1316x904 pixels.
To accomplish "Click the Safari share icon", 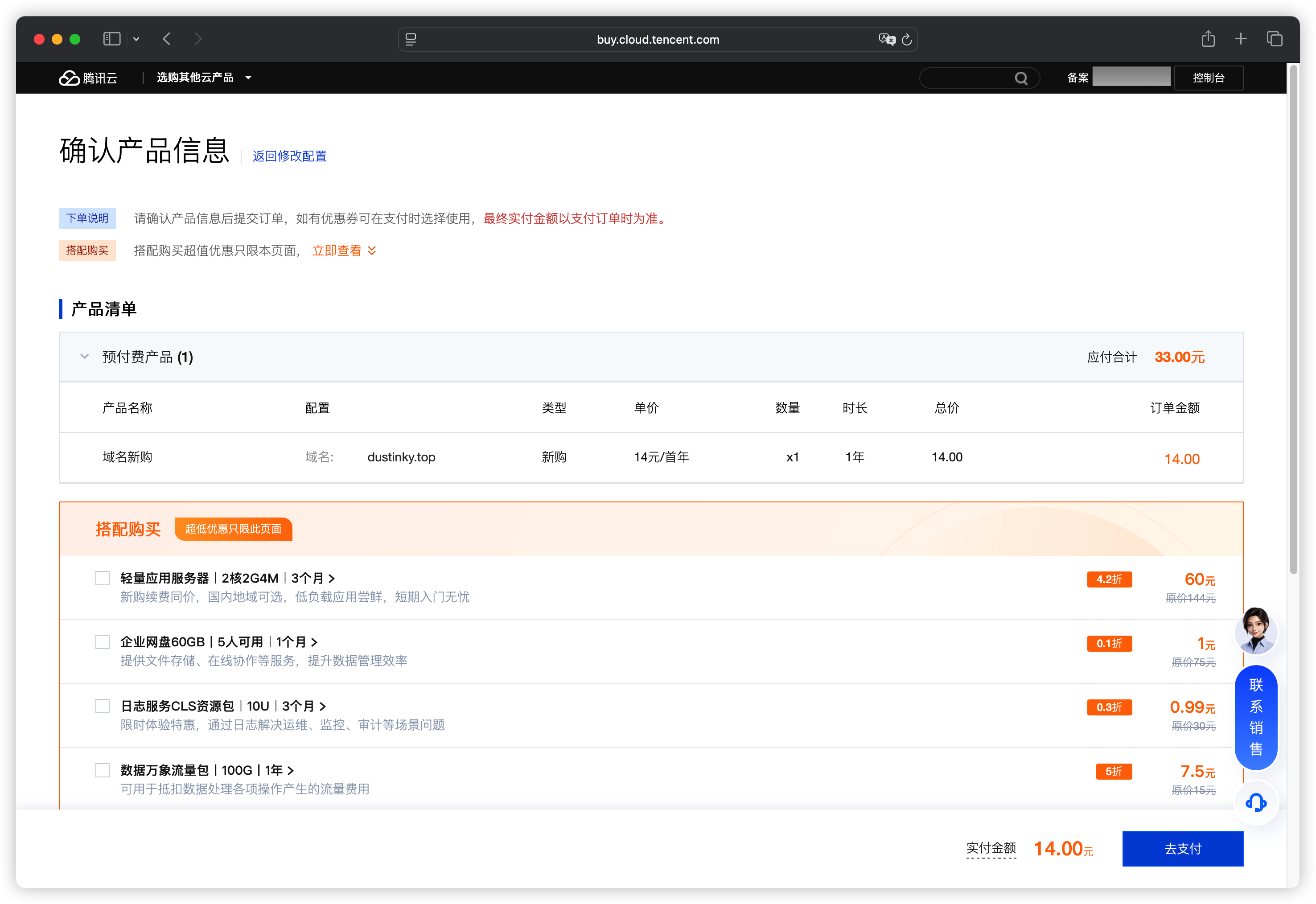I will pyautogui.click(x=1208, y=39).
